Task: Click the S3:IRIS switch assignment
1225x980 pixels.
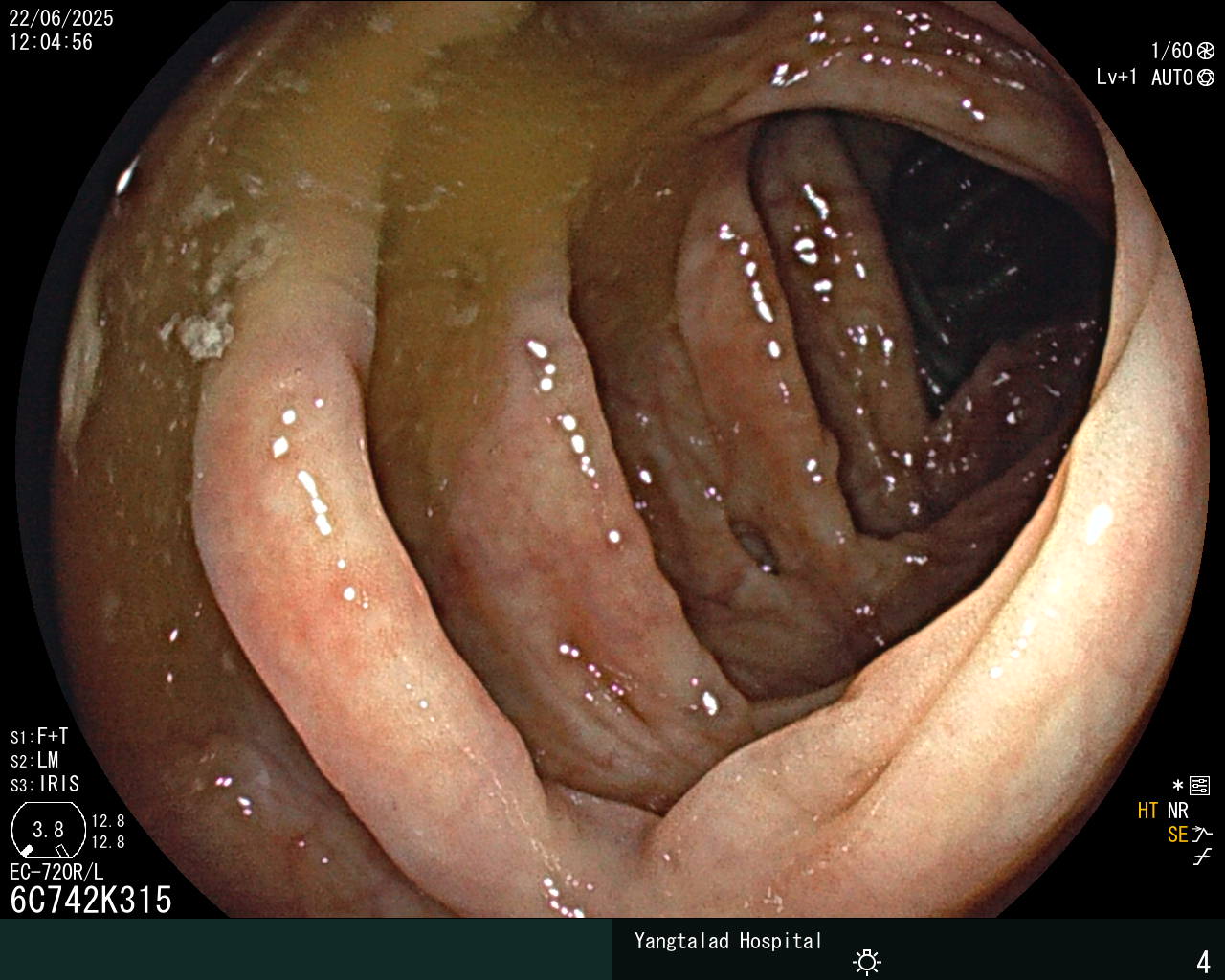Action: click(45, 785)
